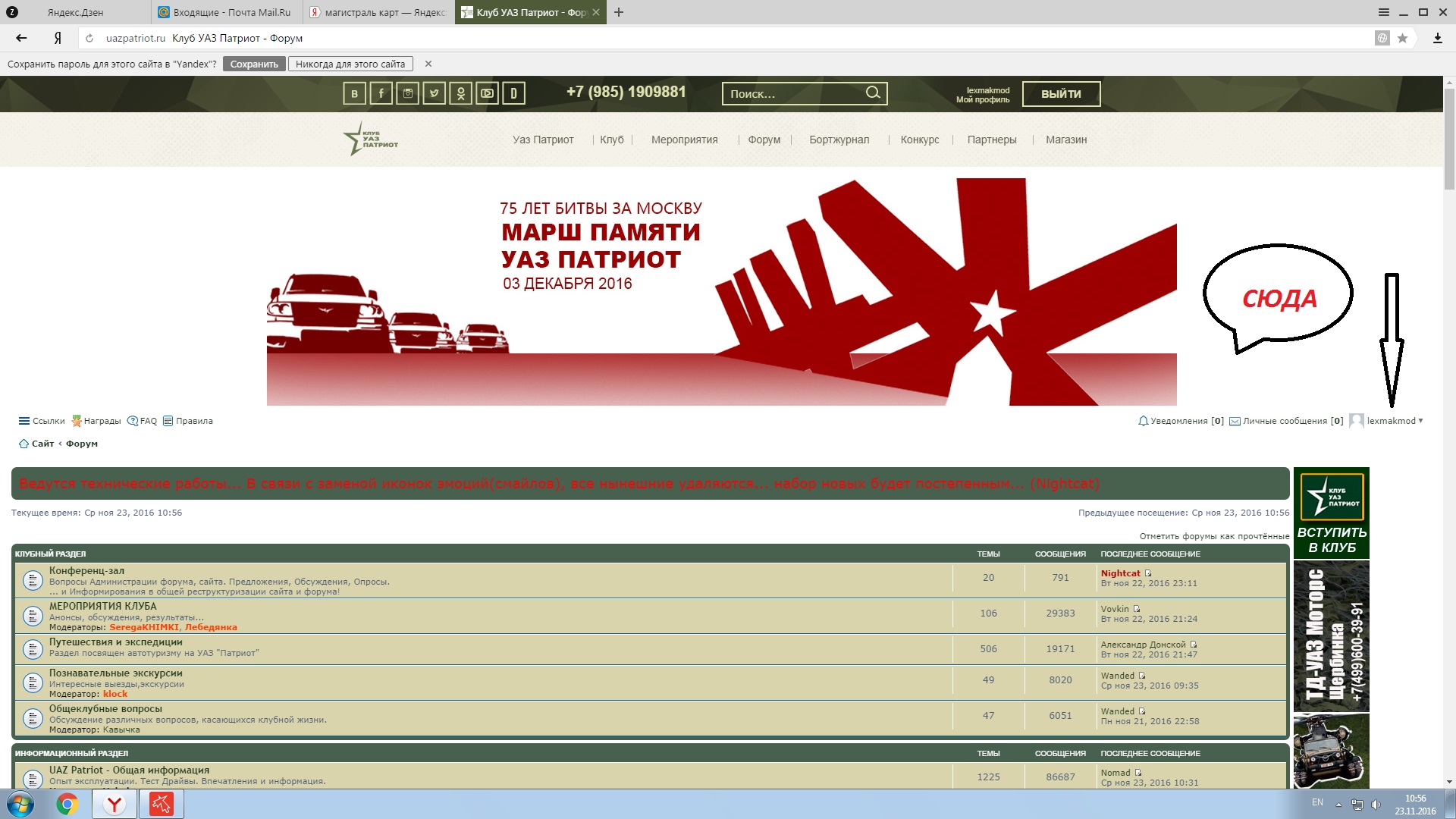Open the Бортжурнал menu item

pos(839,140)
